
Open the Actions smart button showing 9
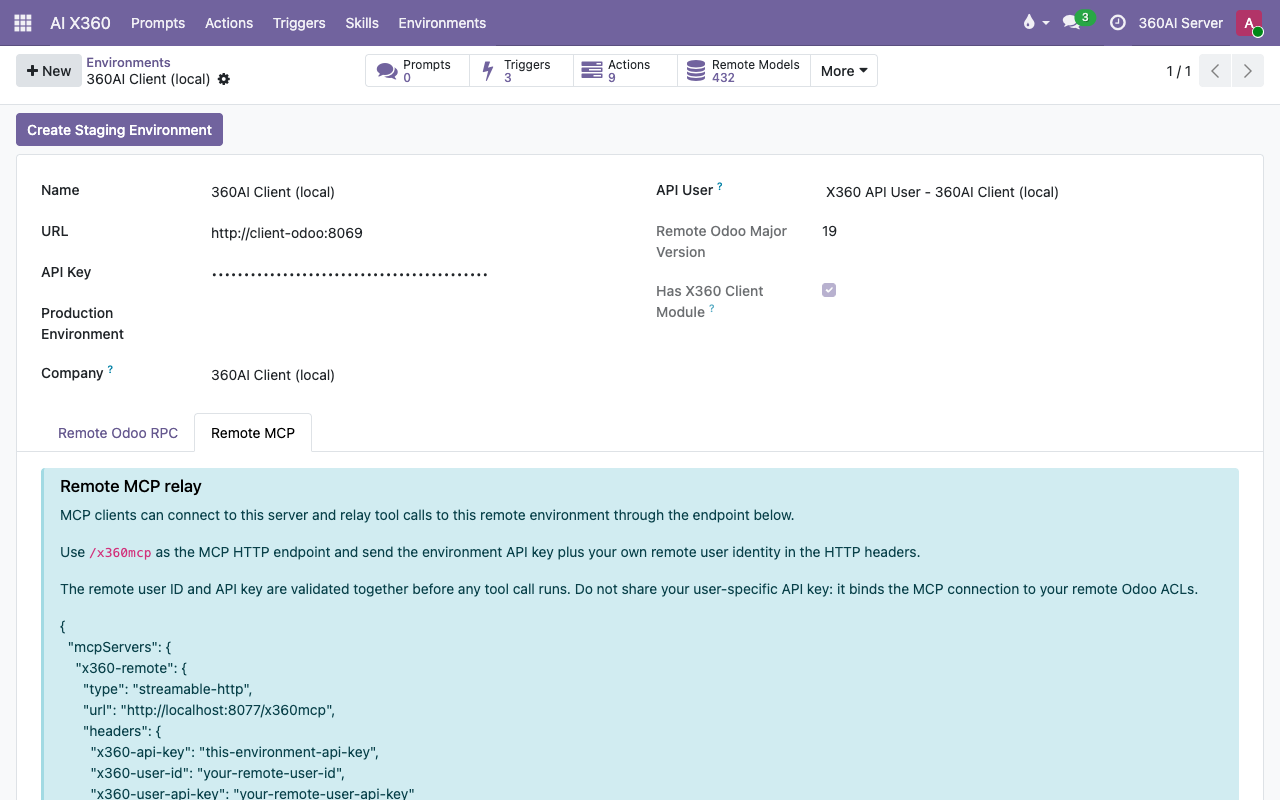(626, 71)
